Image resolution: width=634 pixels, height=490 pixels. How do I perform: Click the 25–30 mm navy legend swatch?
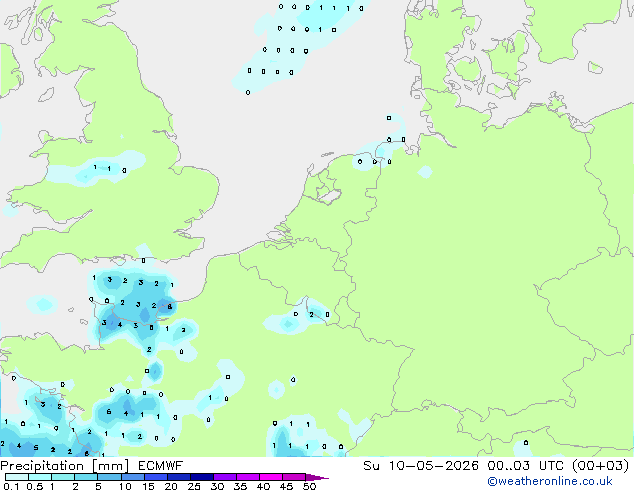[x=201, y=477]
